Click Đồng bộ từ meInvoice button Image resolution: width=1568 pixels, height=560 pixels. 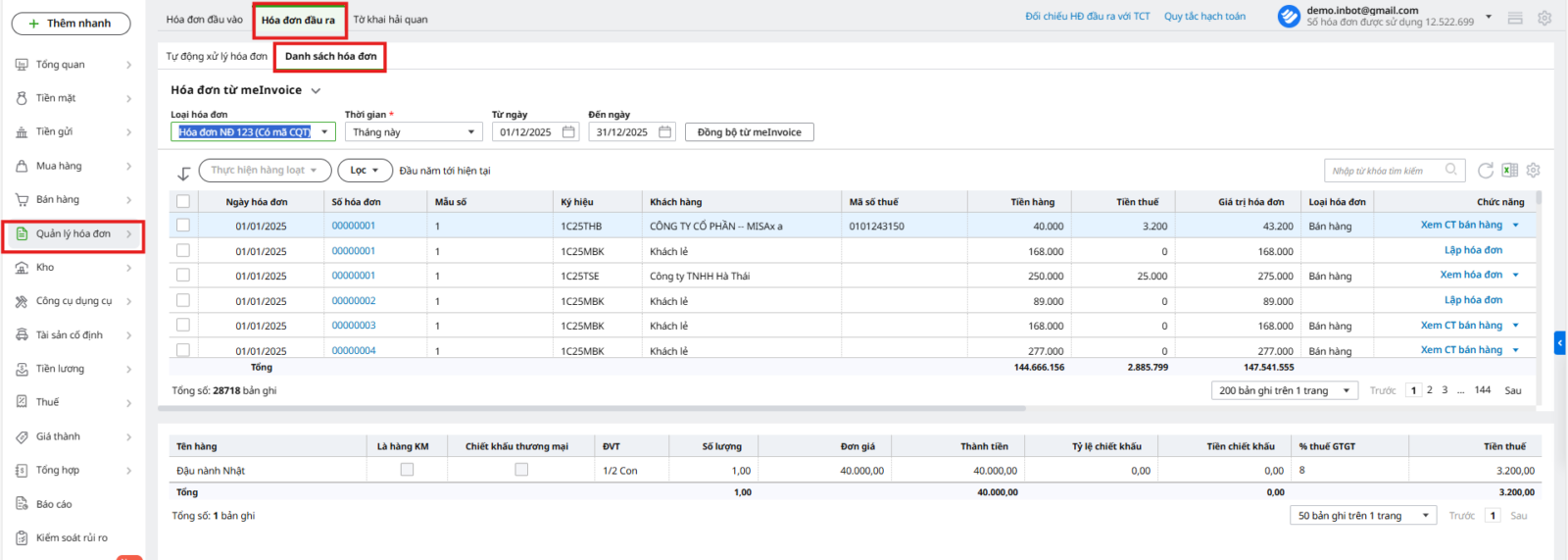749,132
